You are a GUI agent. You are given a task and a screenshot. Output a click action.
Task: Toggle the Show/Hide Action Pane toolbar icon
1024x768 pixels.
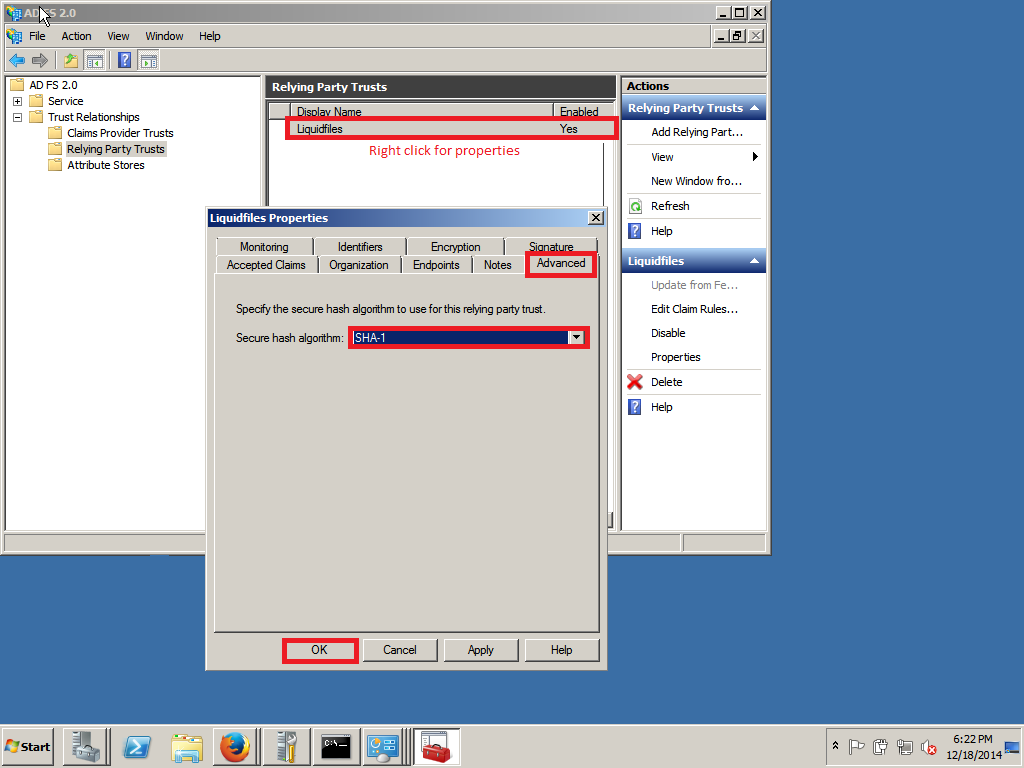pyautogui.click(x=148, y=60)
